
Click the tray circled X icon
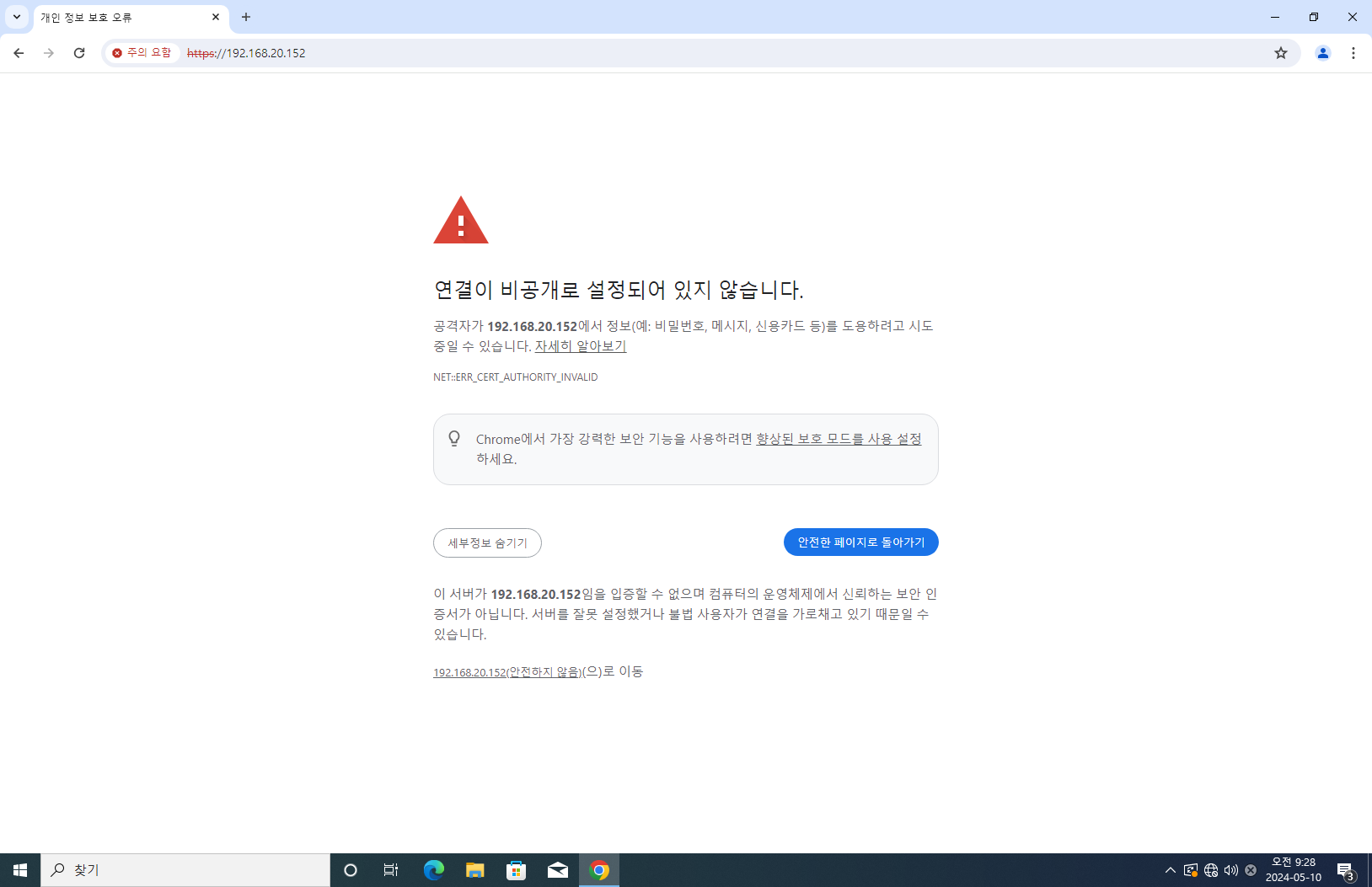(1251, 870)
